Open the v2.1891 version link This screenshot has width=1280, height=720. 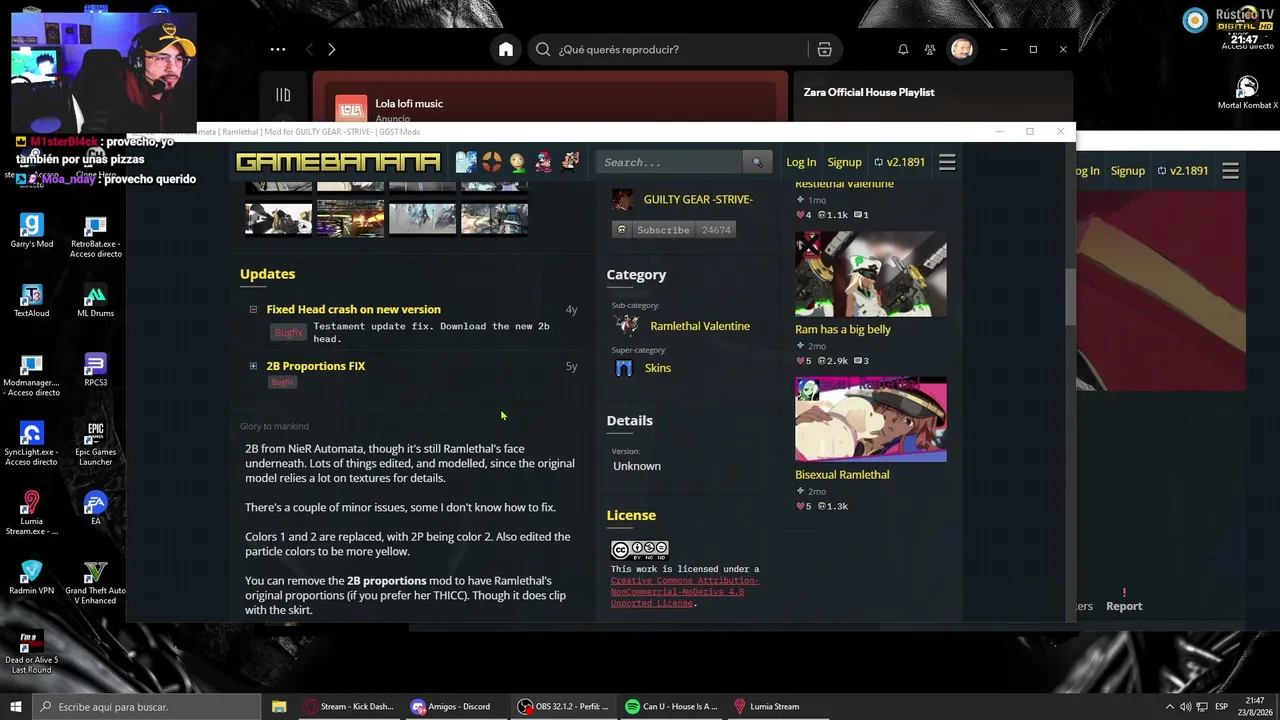(899, 162)
